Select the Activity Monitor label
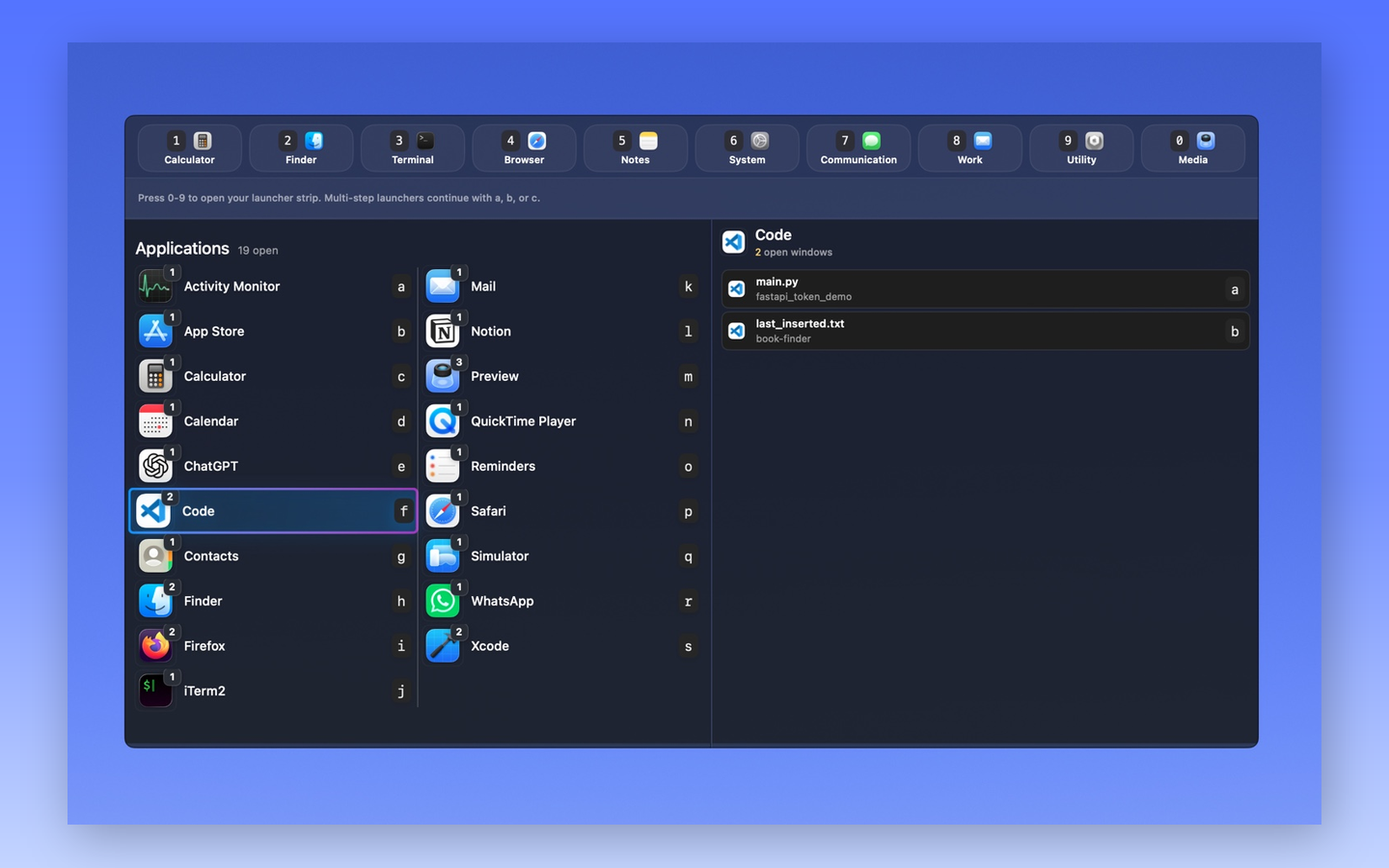 [231, 286]
